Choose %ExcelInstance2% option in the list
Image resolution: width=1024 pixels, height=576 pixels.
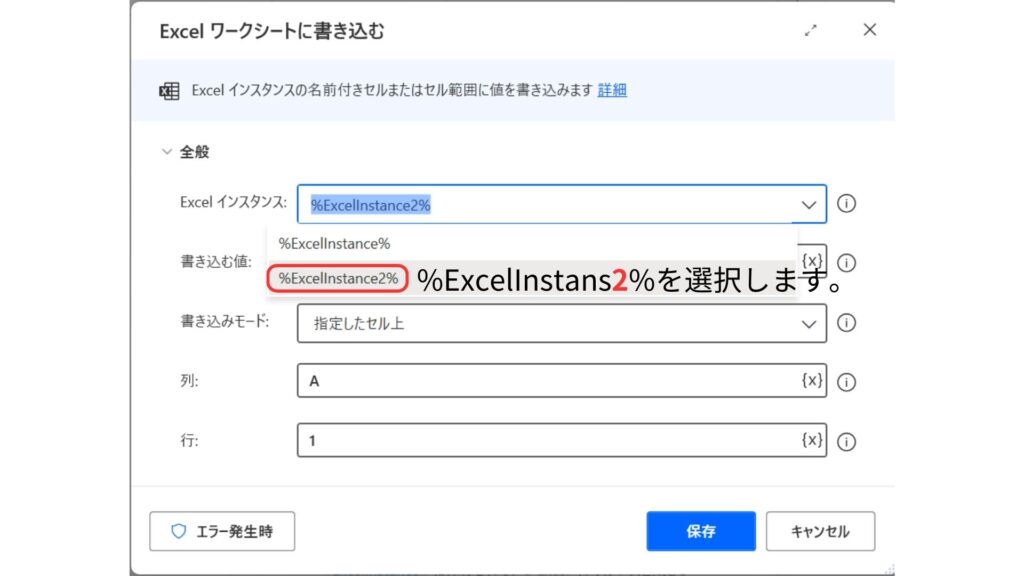click(x=338, y=279)
